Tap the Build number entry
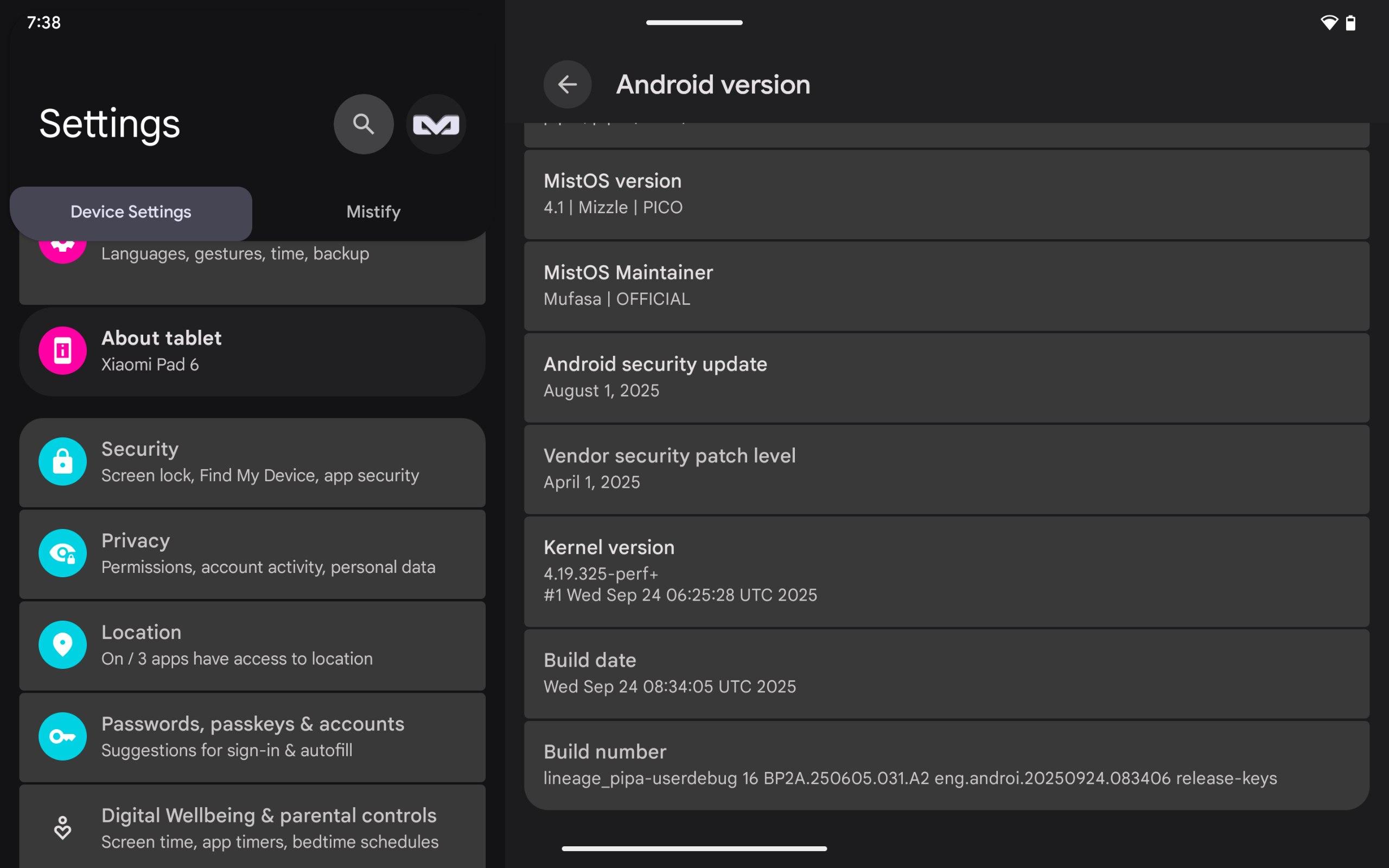This screenshot has height=868, width=1389. click(x=946, y=765)
